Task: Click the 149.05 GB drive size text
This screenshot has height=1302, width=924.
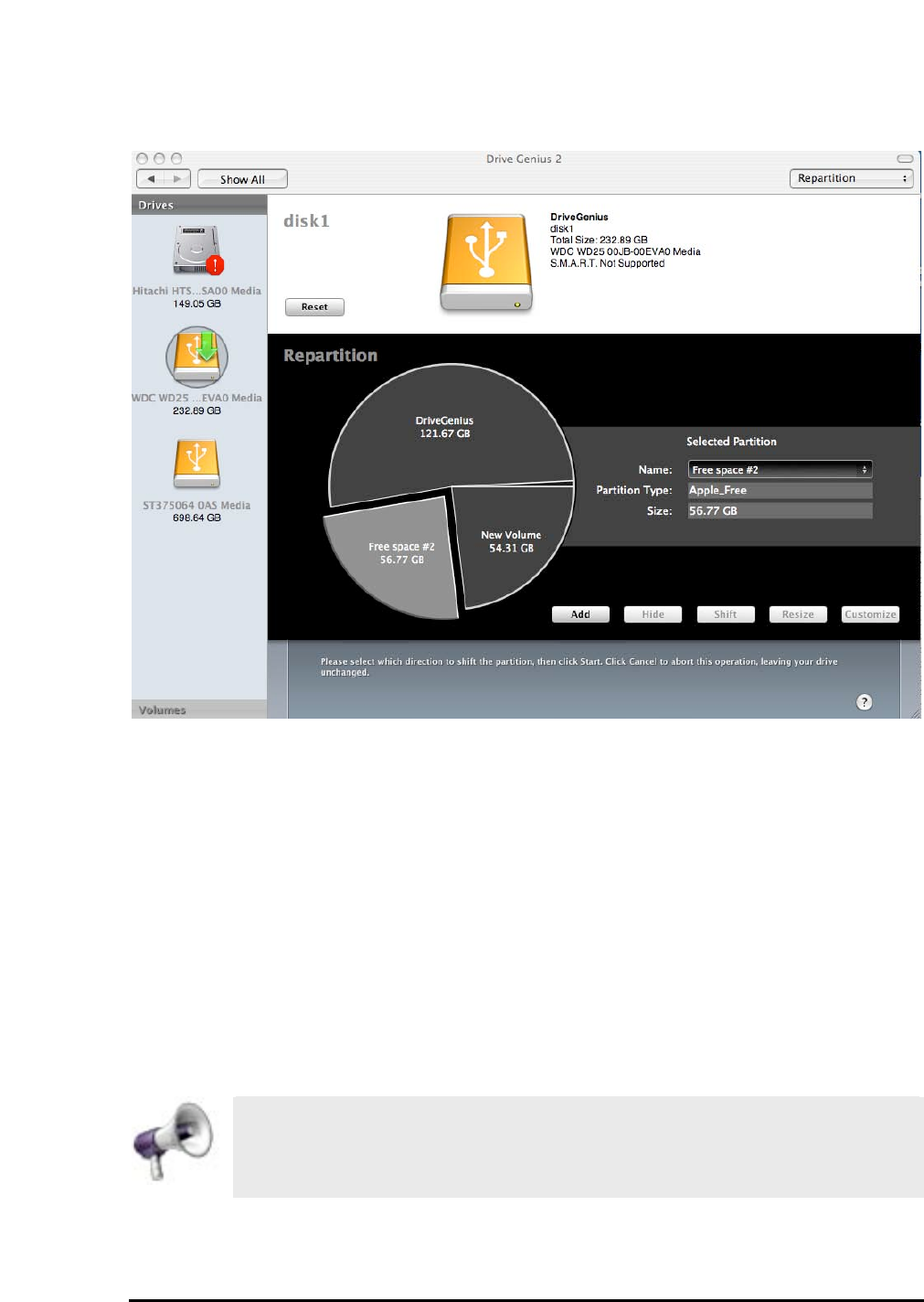Action: tap(196, 304)
